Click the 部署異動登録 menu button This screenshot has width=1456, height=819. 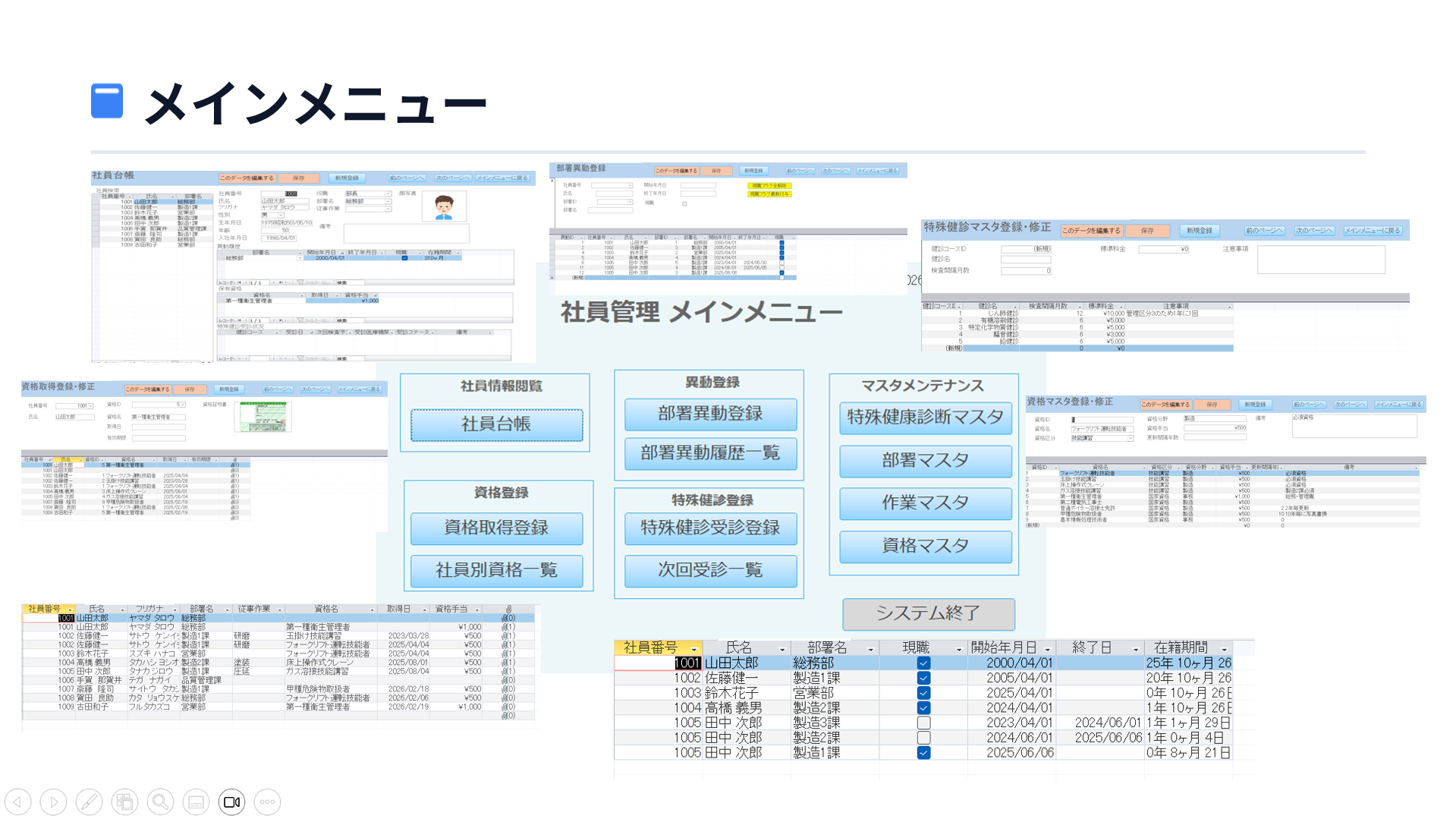point(710,414)
